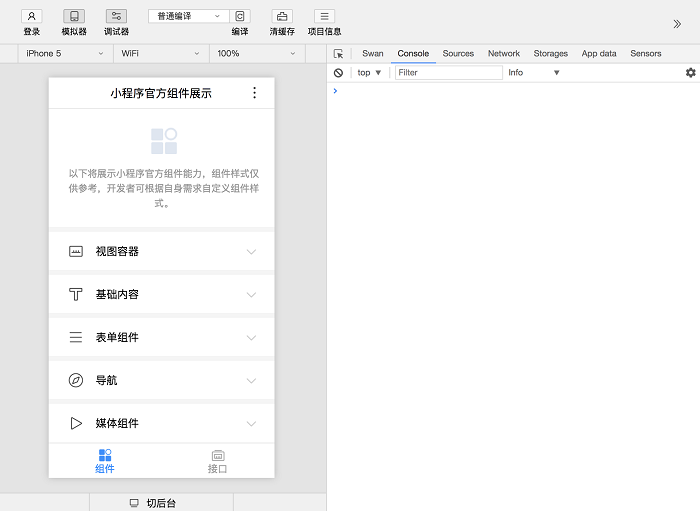Switch to the Sources tab
The height and width of the screenshot is (511, 700).
458,54
